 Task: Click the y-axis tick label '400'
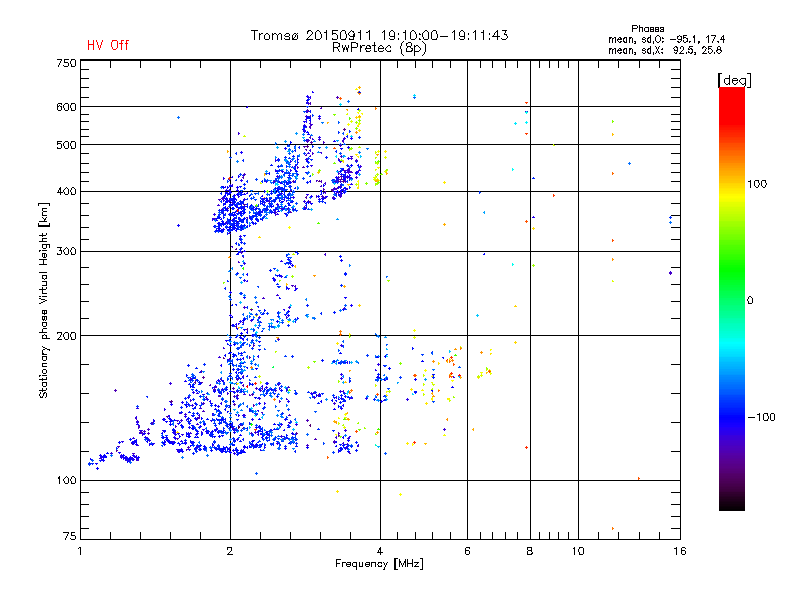pos(66,192)
